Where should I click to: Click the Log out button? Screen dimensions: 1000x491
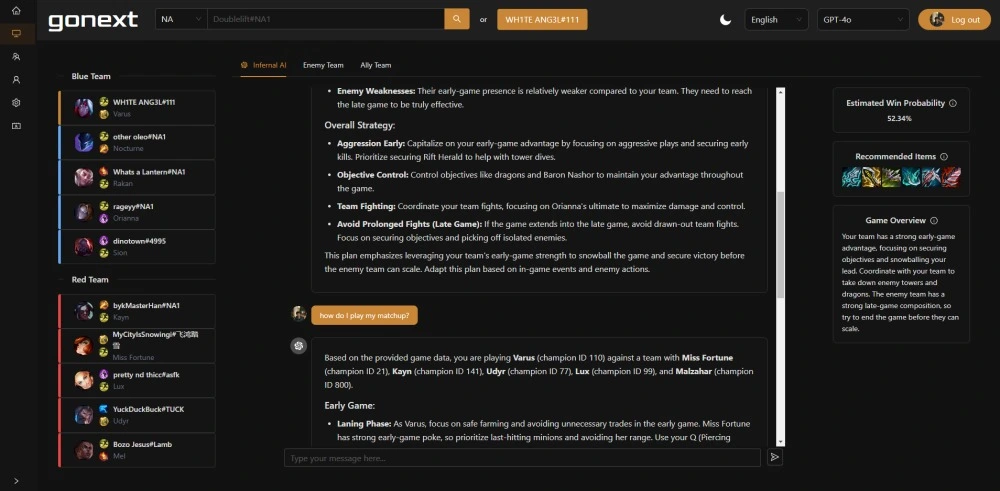[x=954, y=20]
